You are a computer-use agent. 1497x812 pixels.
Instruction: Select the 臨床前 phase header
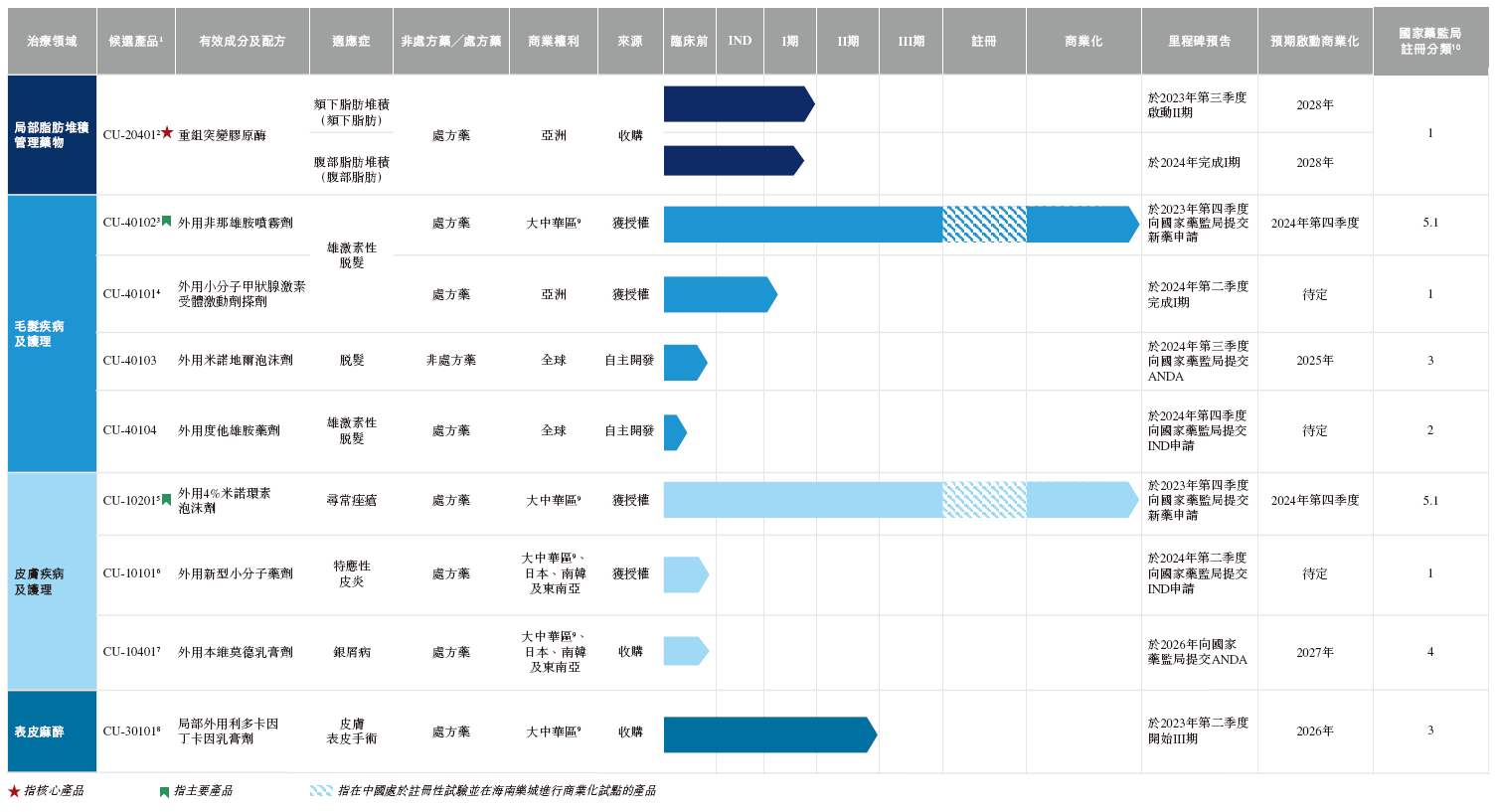point(689,41)
